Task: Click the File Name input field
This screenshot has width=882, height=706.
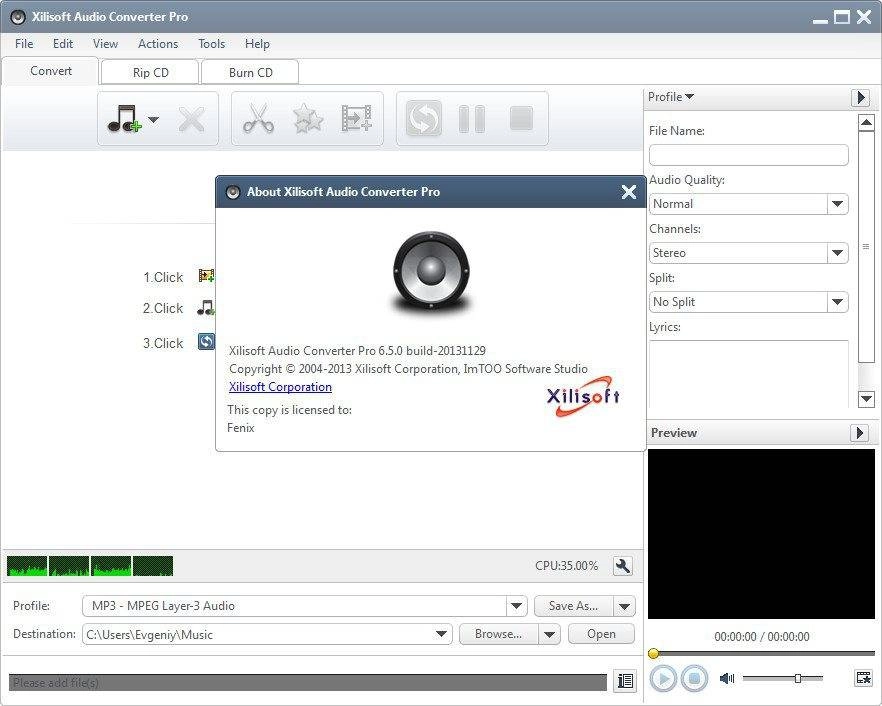Action: point(749,155)
